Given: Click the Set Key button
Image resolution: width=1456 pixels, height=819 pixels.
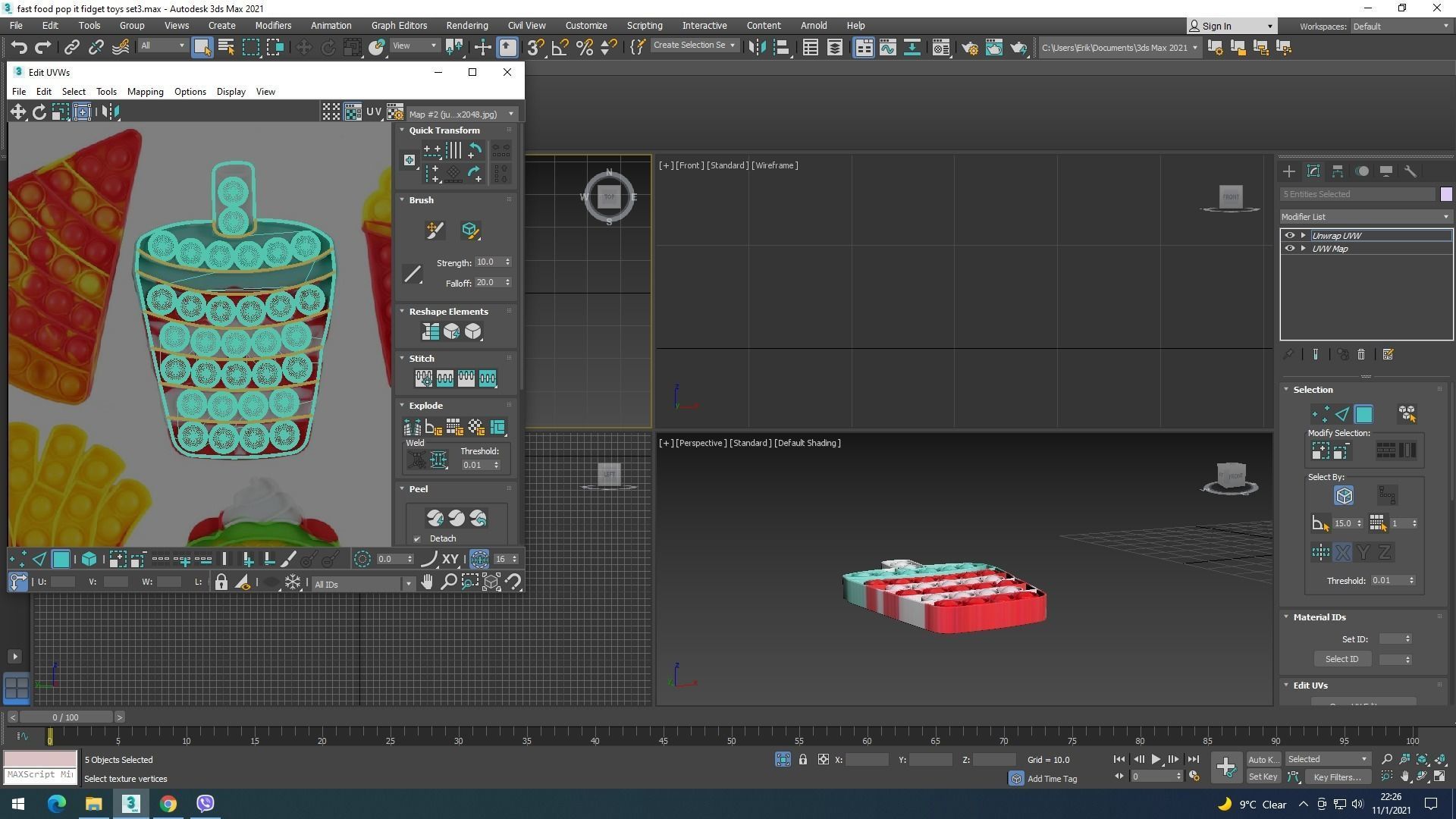Looking at the screenshot, I should click(x=1263, y=777).
